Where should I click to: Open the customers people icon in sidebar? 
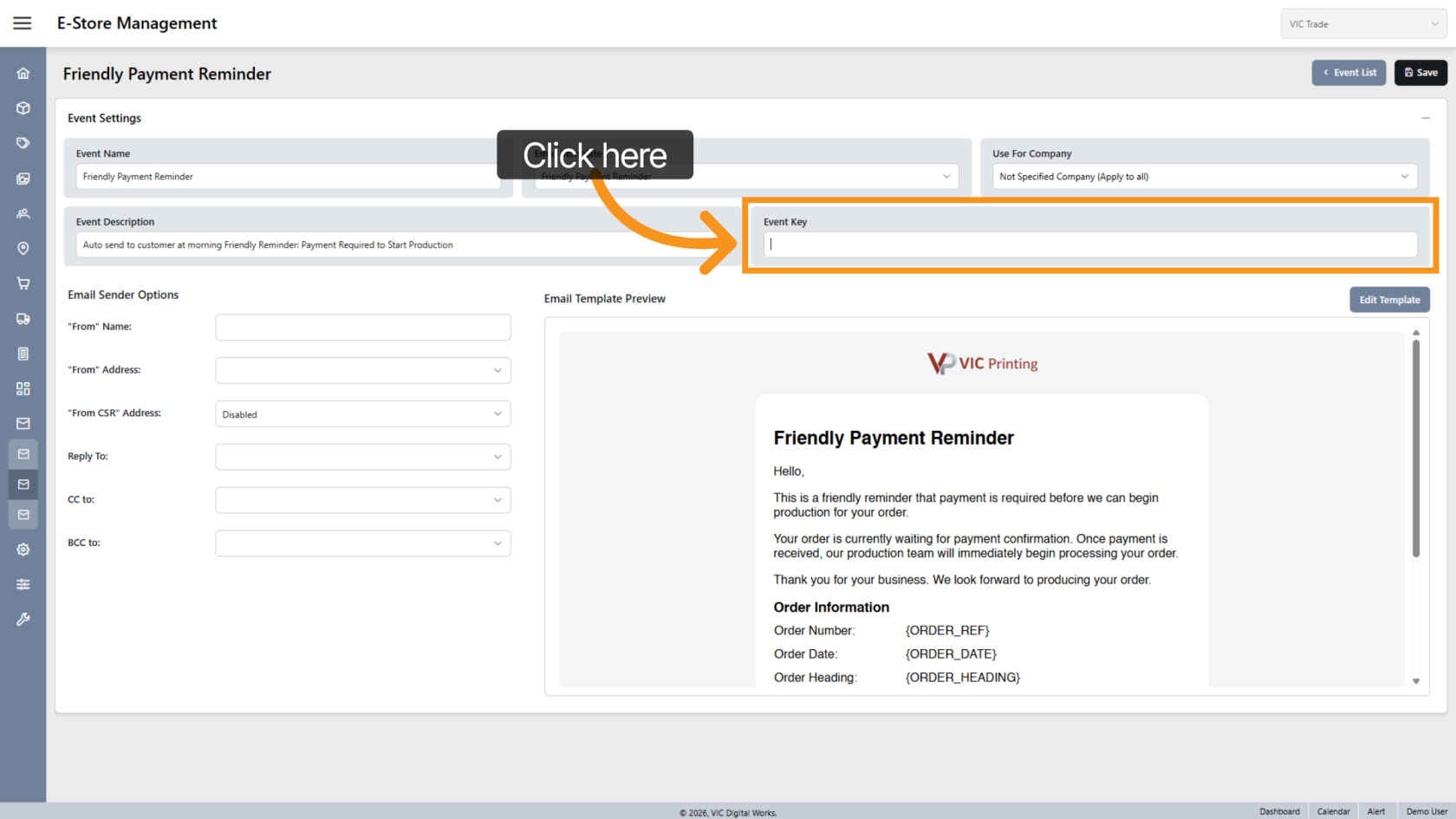[x=23, y=213]
